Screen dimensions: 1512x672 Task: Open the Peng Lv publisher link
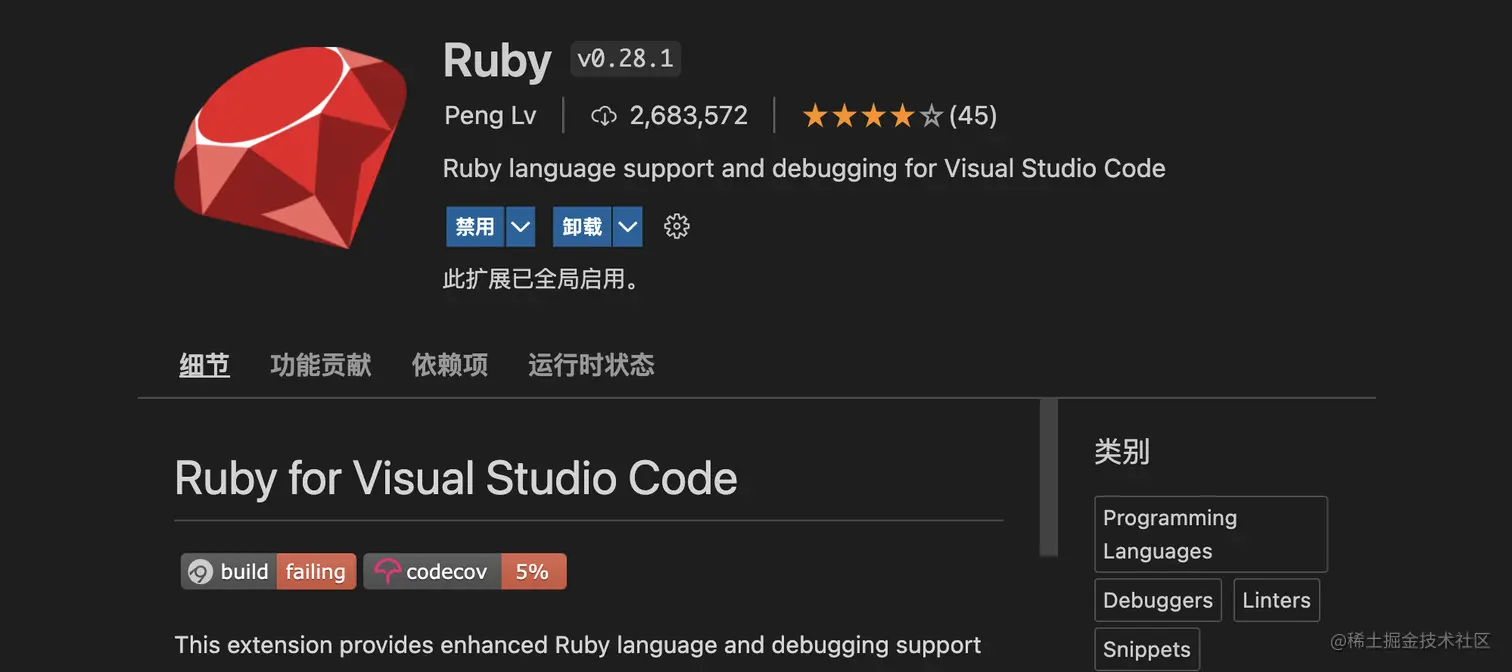490,116
